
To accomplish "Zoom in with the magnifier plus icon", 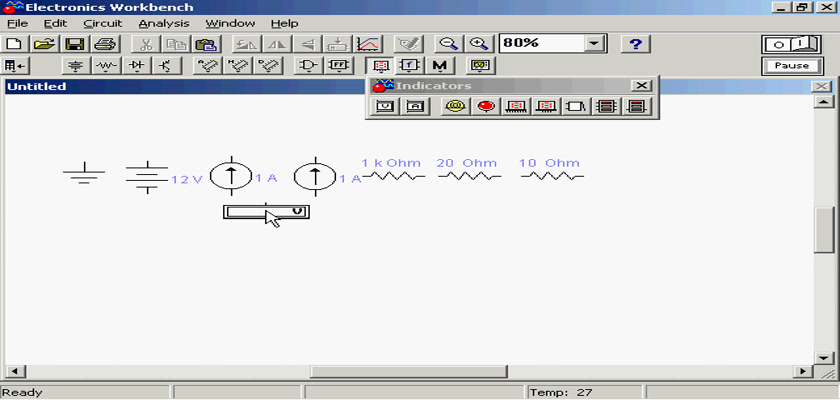I will point(478,44).
